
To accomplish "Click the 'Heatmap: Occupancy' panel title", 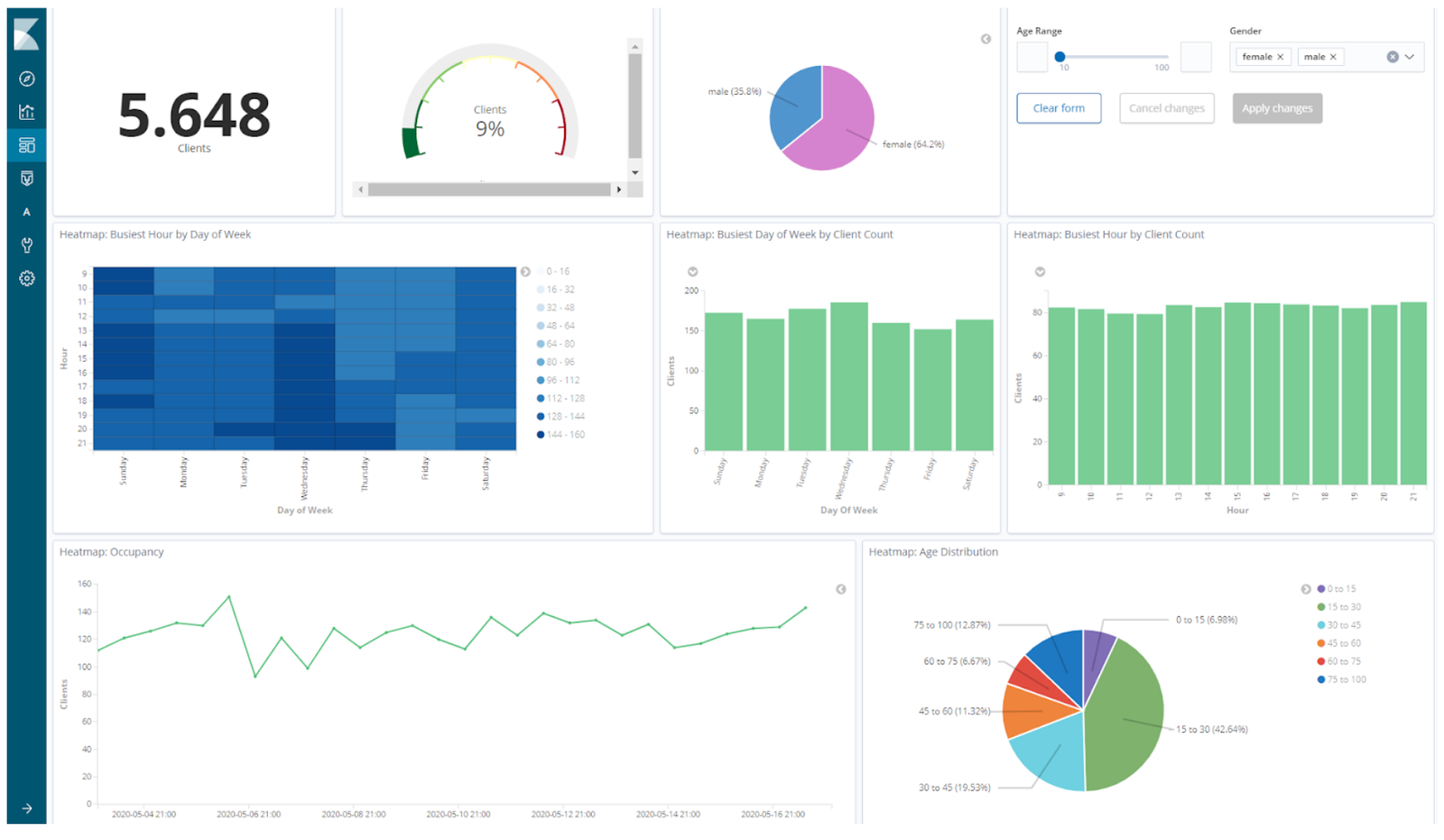I will click(x=112, y=552).
